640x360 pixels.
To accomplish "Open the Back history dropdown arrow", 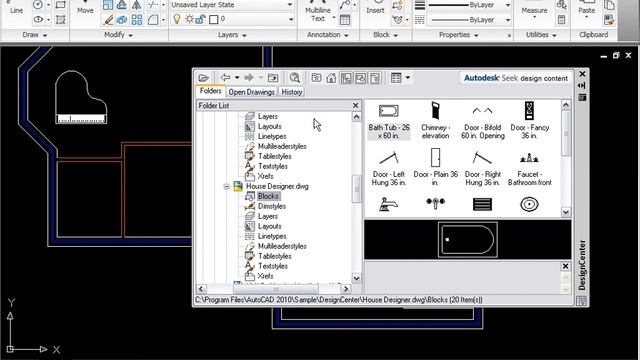I will click(237, 78).
